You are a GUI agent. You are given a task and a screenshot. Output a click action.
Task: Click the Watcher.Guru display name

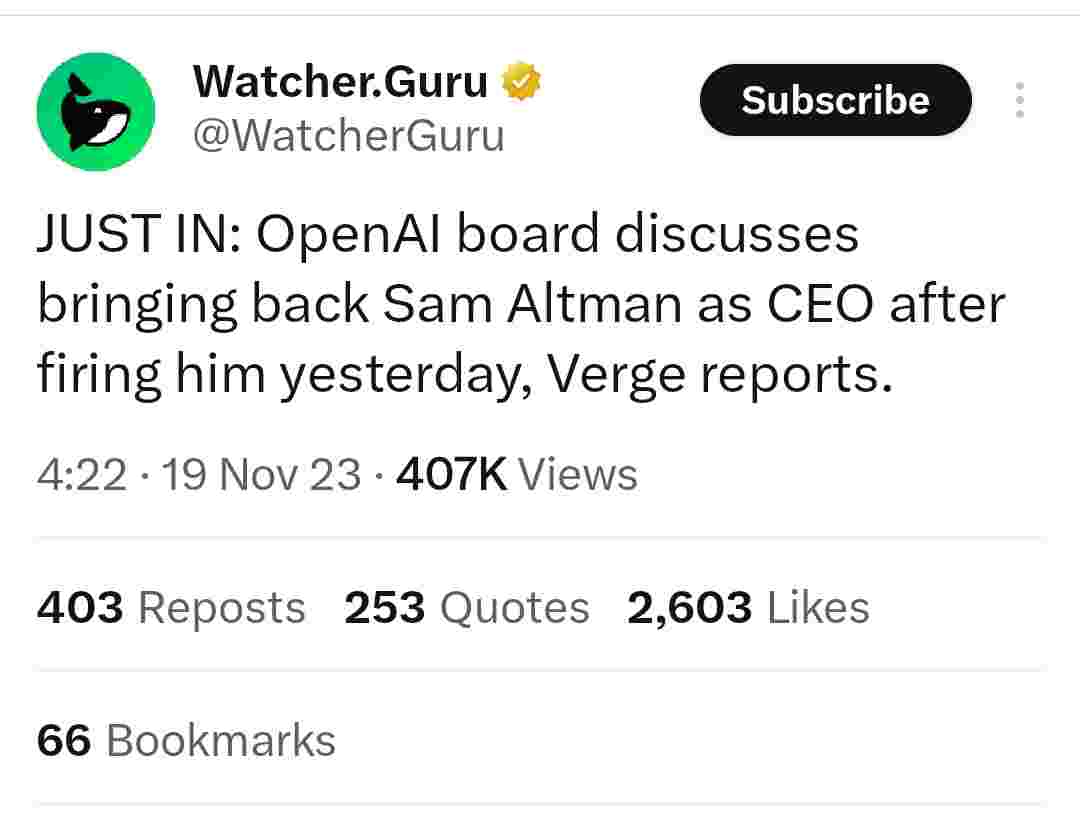[340, 82]
